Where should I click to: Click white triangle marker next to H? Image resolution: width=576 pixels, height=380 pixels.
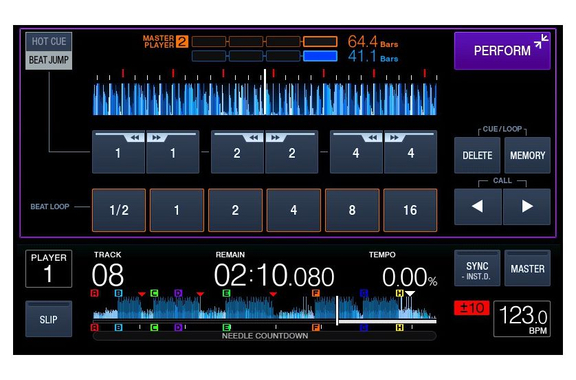tap(410, 293)
